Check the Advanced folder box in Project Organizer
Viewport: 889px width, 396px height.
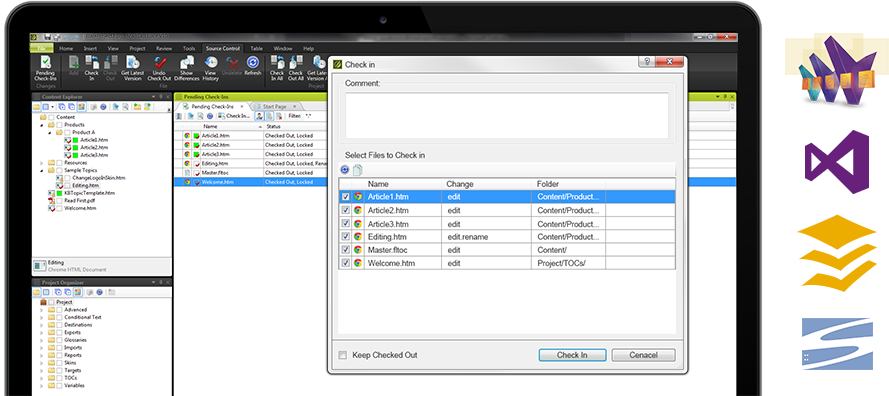pyautogui.click(x=60, y=310)
